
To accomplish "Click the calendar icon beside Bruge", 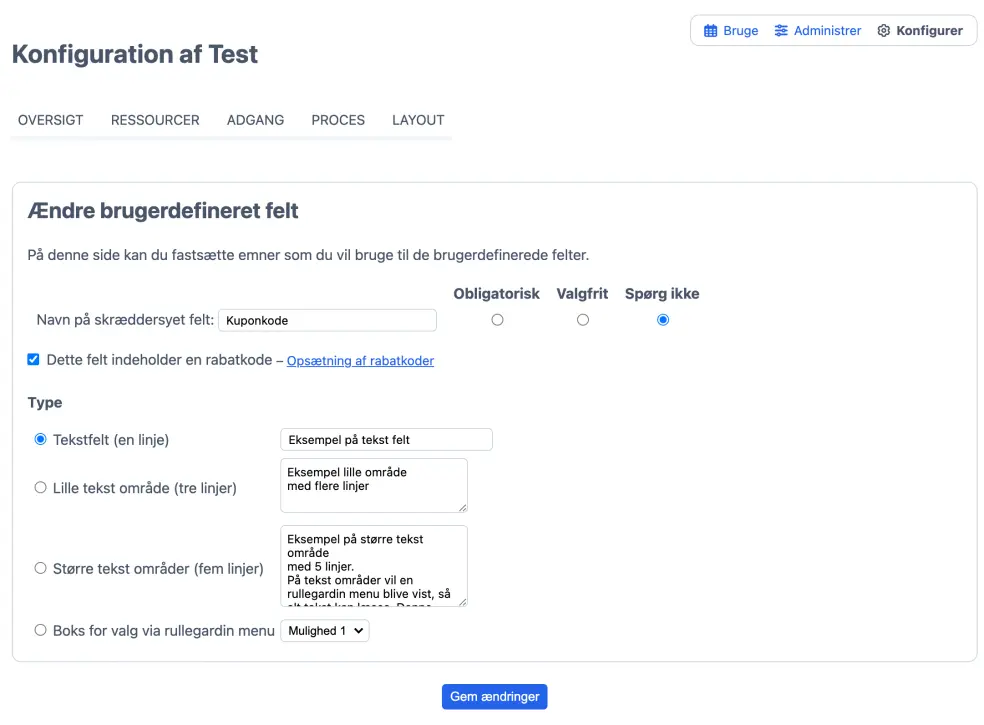I will (x=711, y=31).
